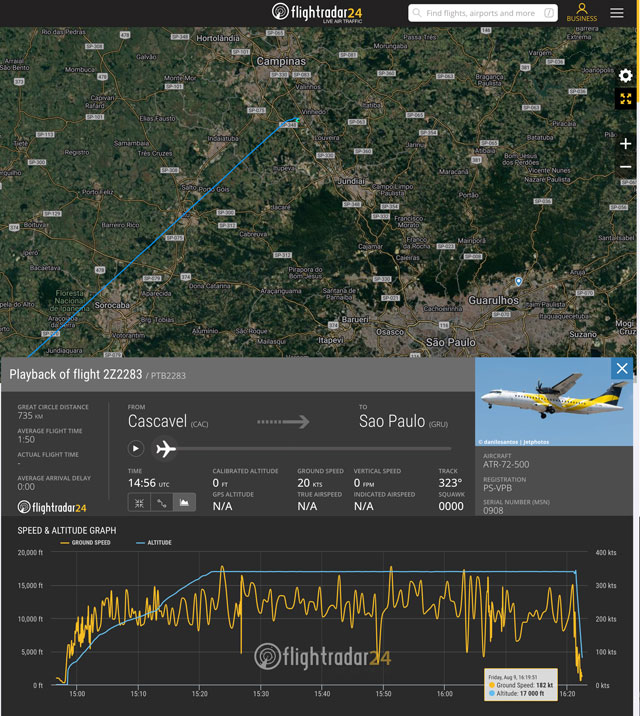Open the Business account profile

coord(581,13)
